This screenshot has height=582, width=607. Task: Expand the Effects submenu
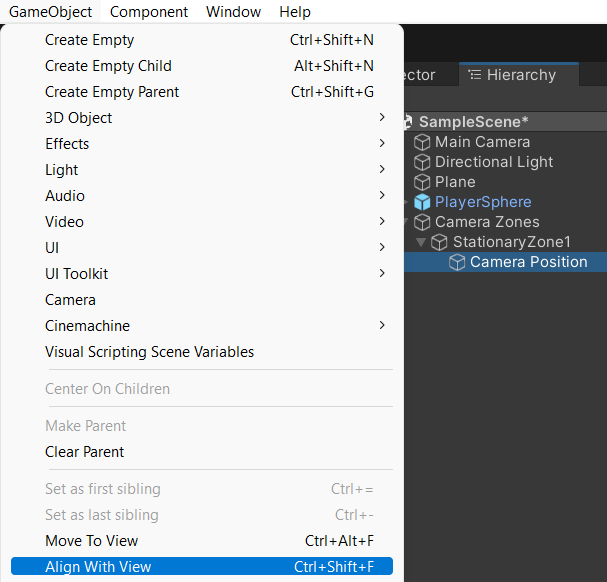click(202, 144)
